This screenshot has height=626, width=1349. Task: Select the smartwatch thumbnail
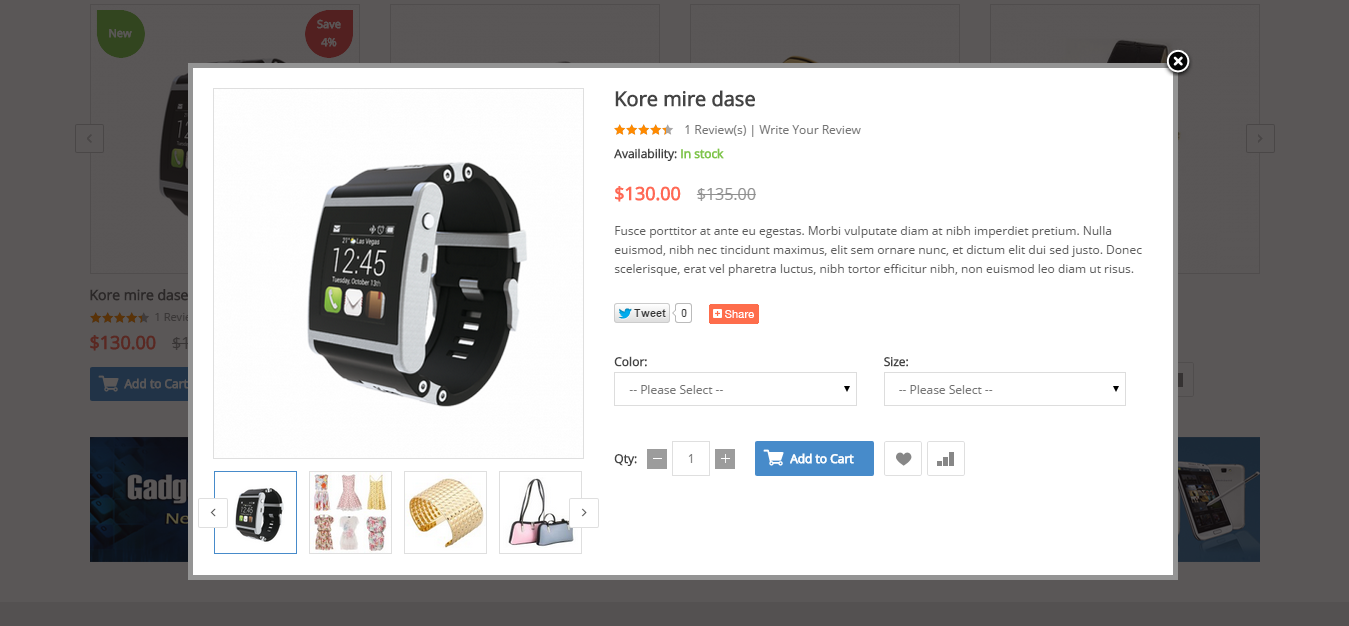tap(256, 512)
